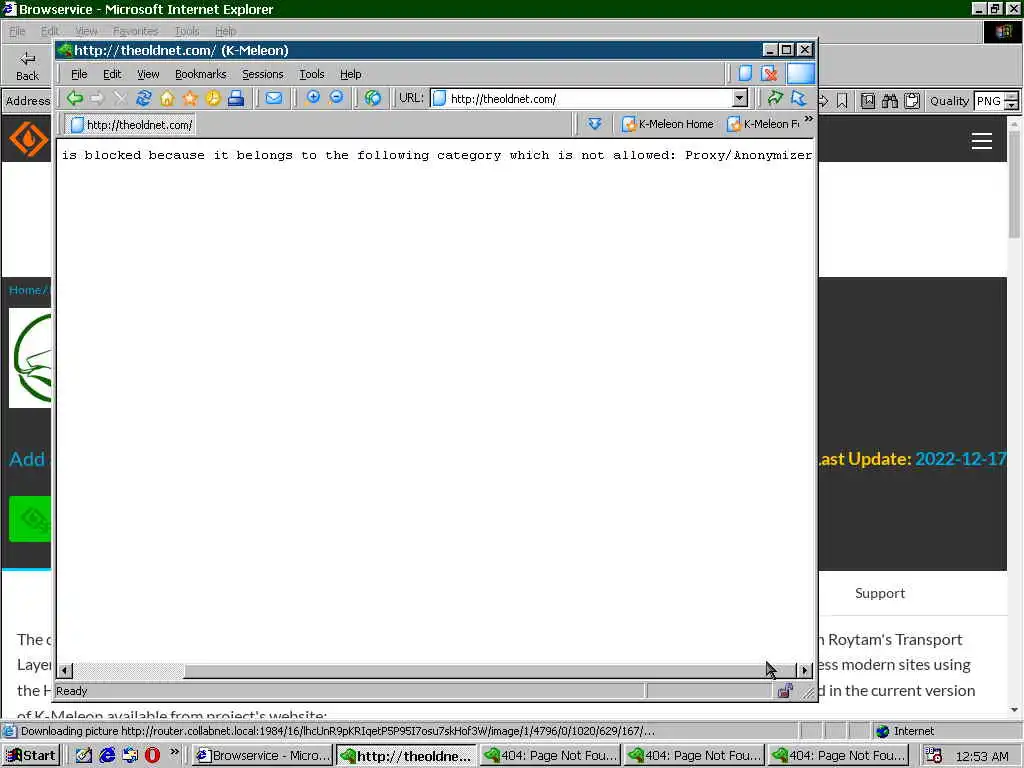The width and height of the screenshot is (1024, 768).
Task: Open the history clock icon in K-Meleon
Action: click(213, 99)
